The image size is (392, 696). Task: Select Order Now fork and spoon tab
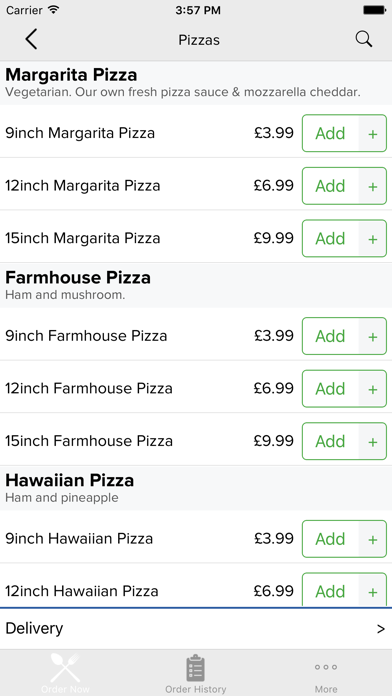pyautogui.click(x=65, y=673)
